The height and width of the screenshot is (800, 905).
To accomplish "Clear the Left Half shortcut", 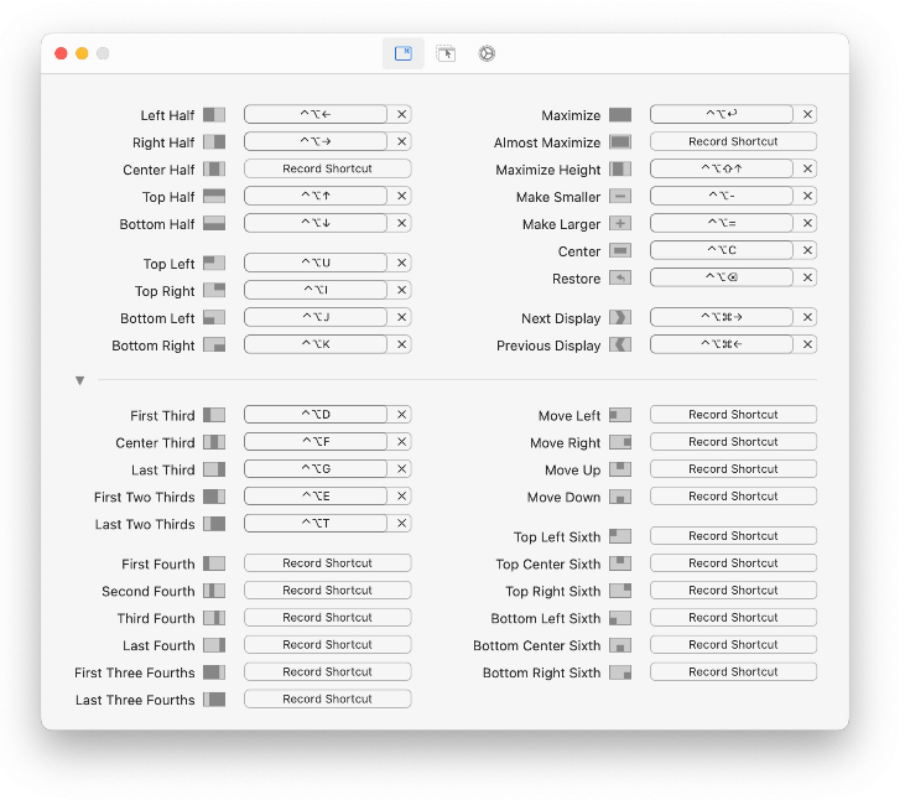I will click(402, 114).
